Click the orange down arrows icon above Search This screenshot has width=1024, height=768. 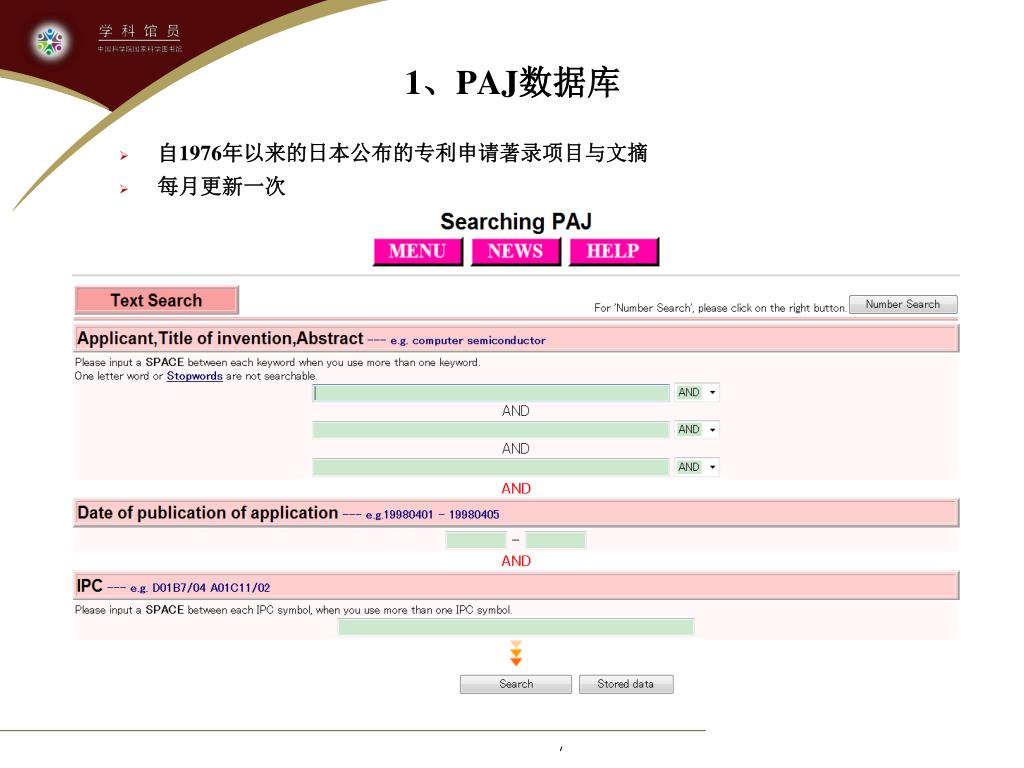coord(516,653)
